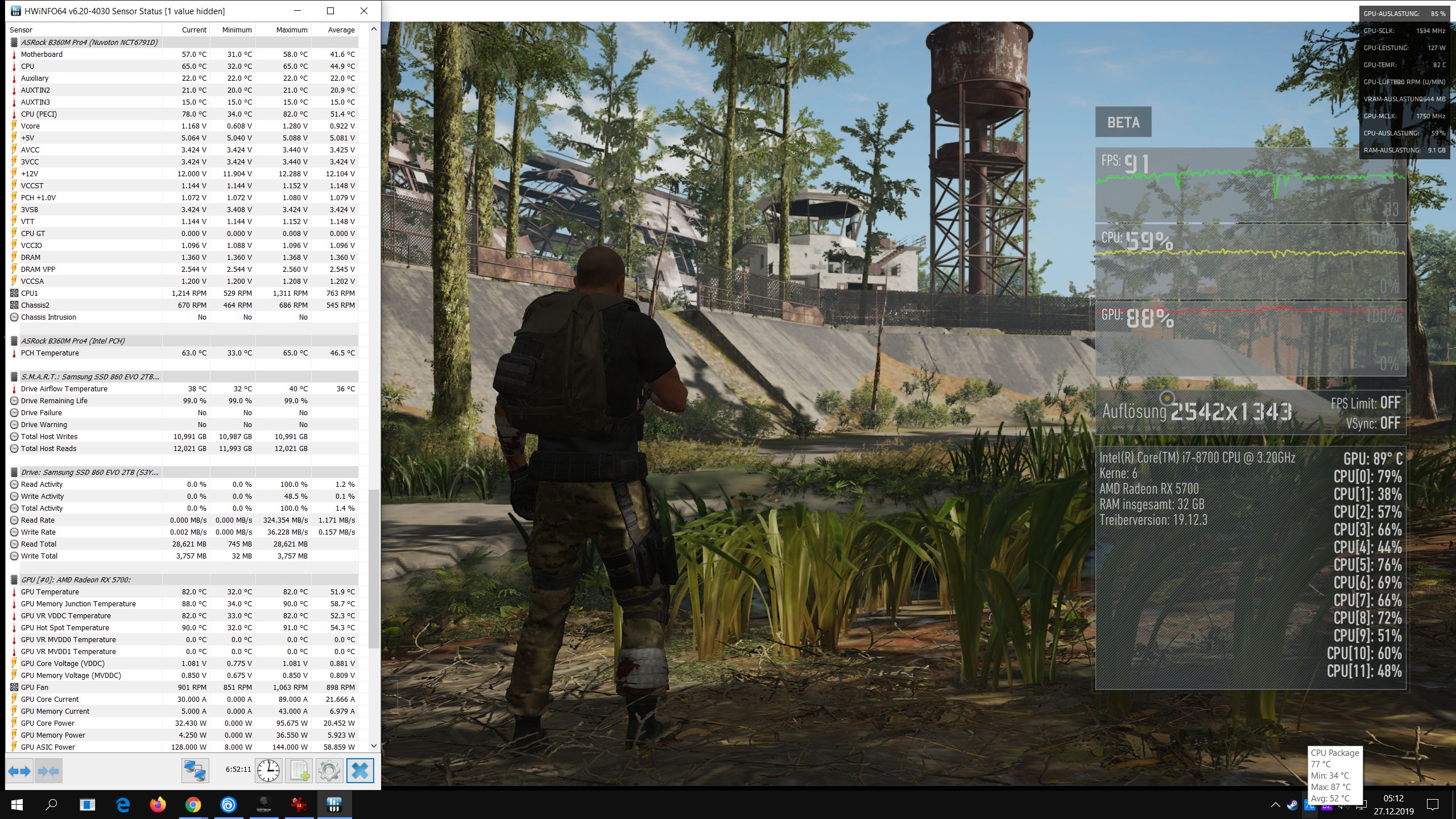Open sensor settings via the gear icon
Image resolution: width=1456 pixels, height=819 pixels.
[329, 771]
